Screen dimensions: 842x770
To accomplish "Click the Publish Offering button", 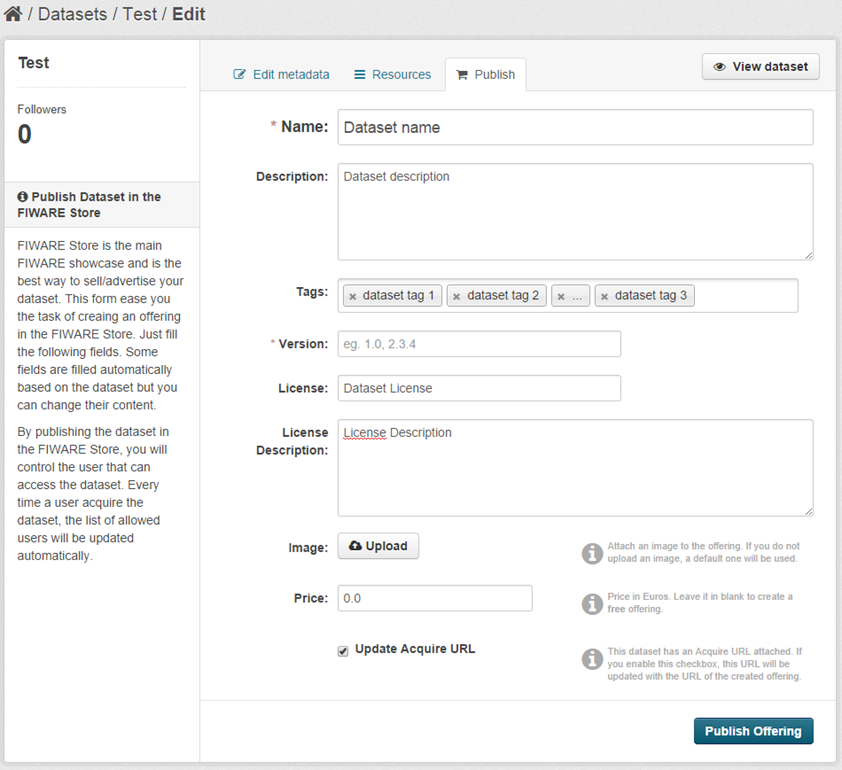I will click(753, 731).
